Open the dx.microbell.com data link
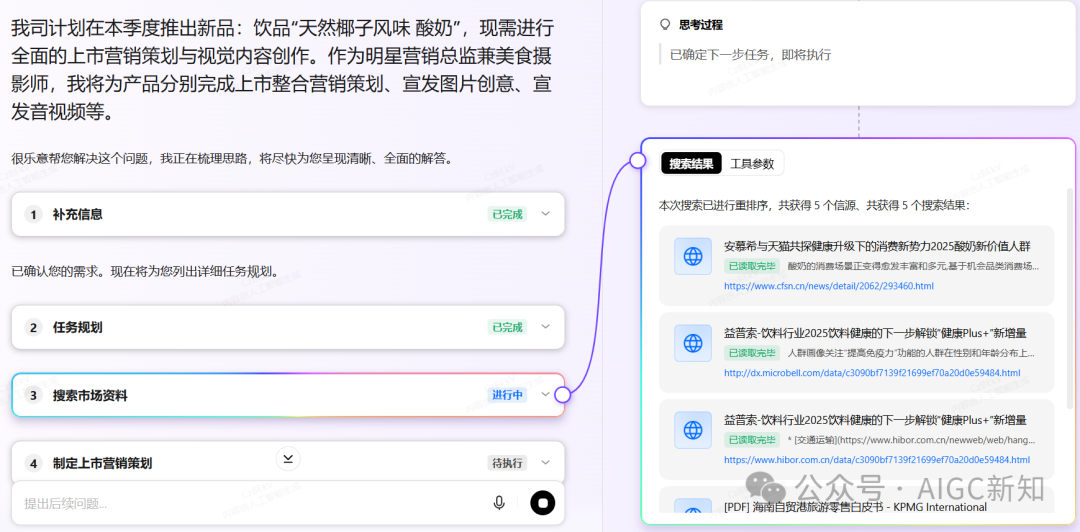Image resolution: width=1080 pixels, height=532 pixels. click(872, 373)
